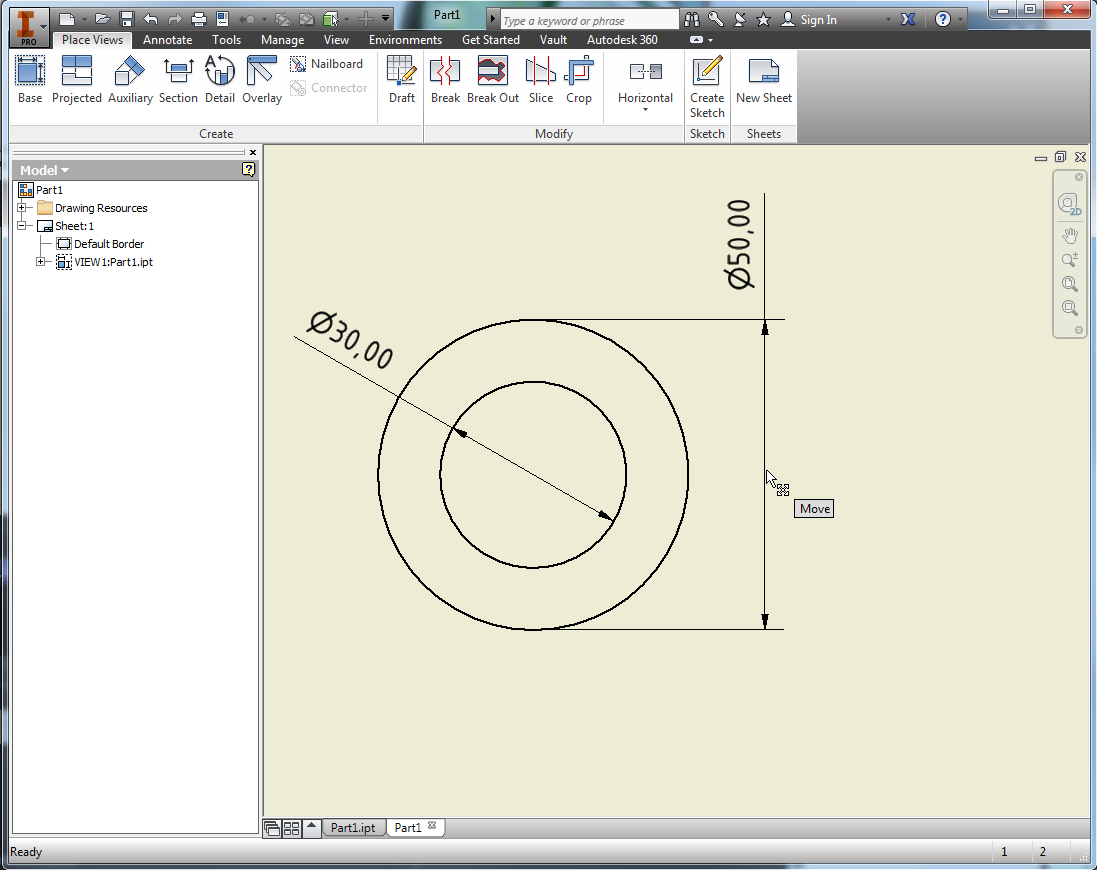Pick the Crop tool

tap(579, 80)
